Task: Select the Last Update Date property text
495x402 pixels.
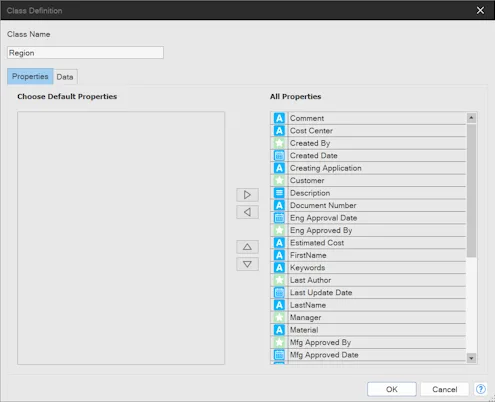Action: pyautogui.click(x=321, y=293)
